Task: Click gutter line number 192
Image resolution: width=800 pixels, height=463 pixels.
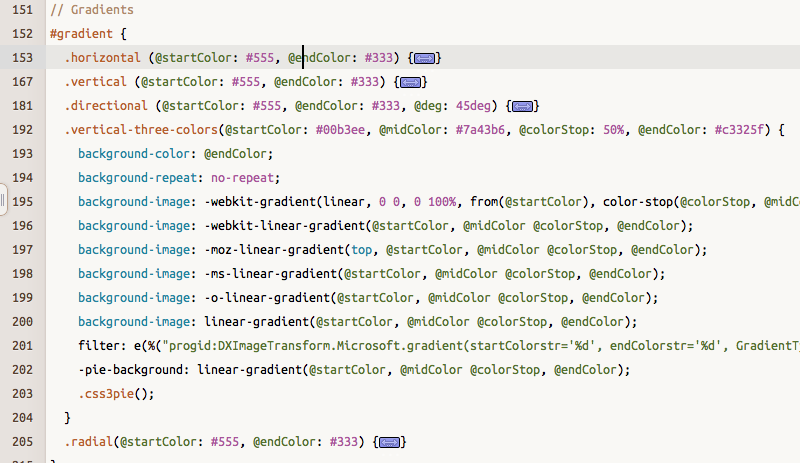Action: 22,129
